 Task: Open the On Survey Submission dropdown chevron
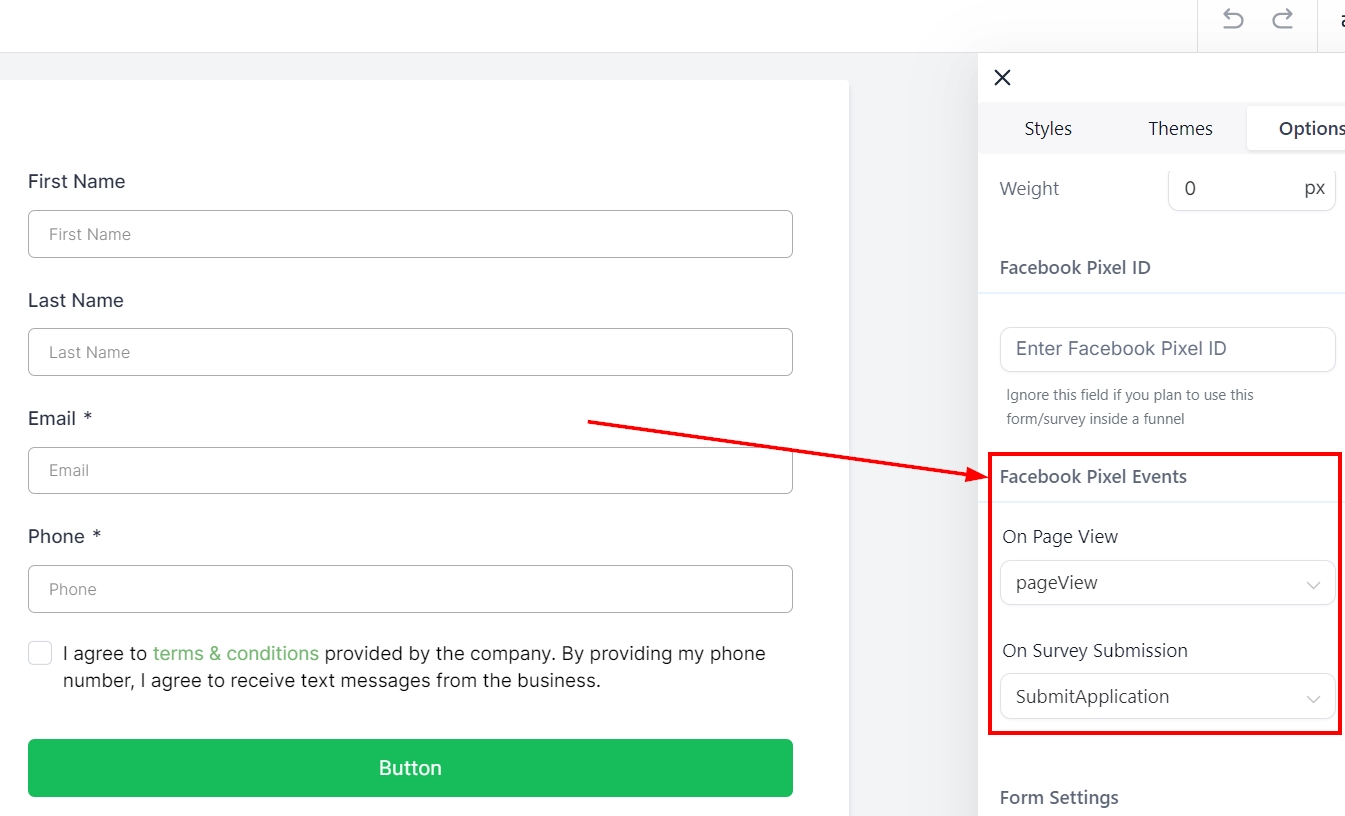point(1314,699)
